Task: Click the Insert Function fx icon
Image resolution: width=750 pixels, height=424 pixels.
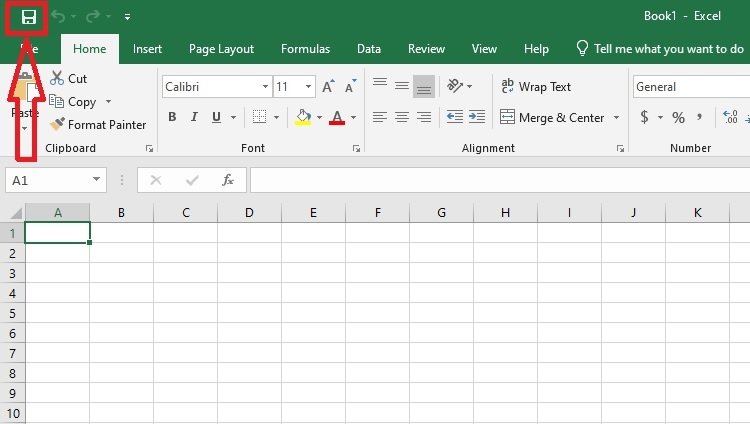Action: point(228,180)
